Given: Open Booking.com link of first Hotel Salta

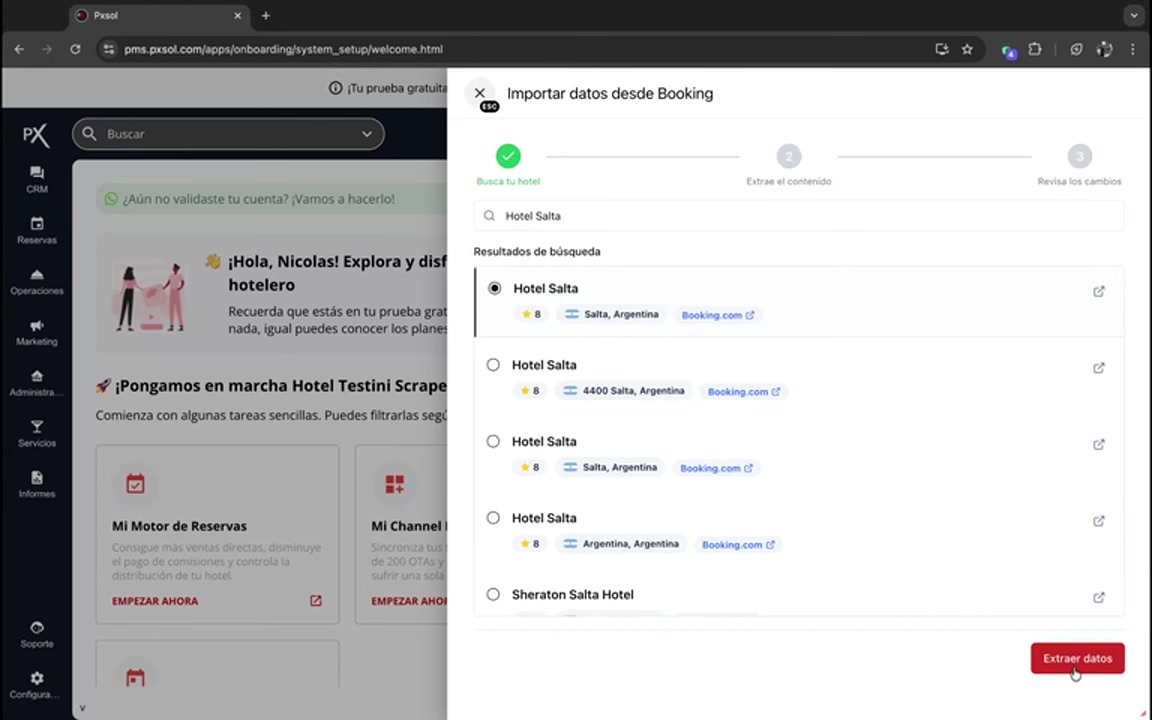Looking at the screenshot, I should (x=717, y=315).
